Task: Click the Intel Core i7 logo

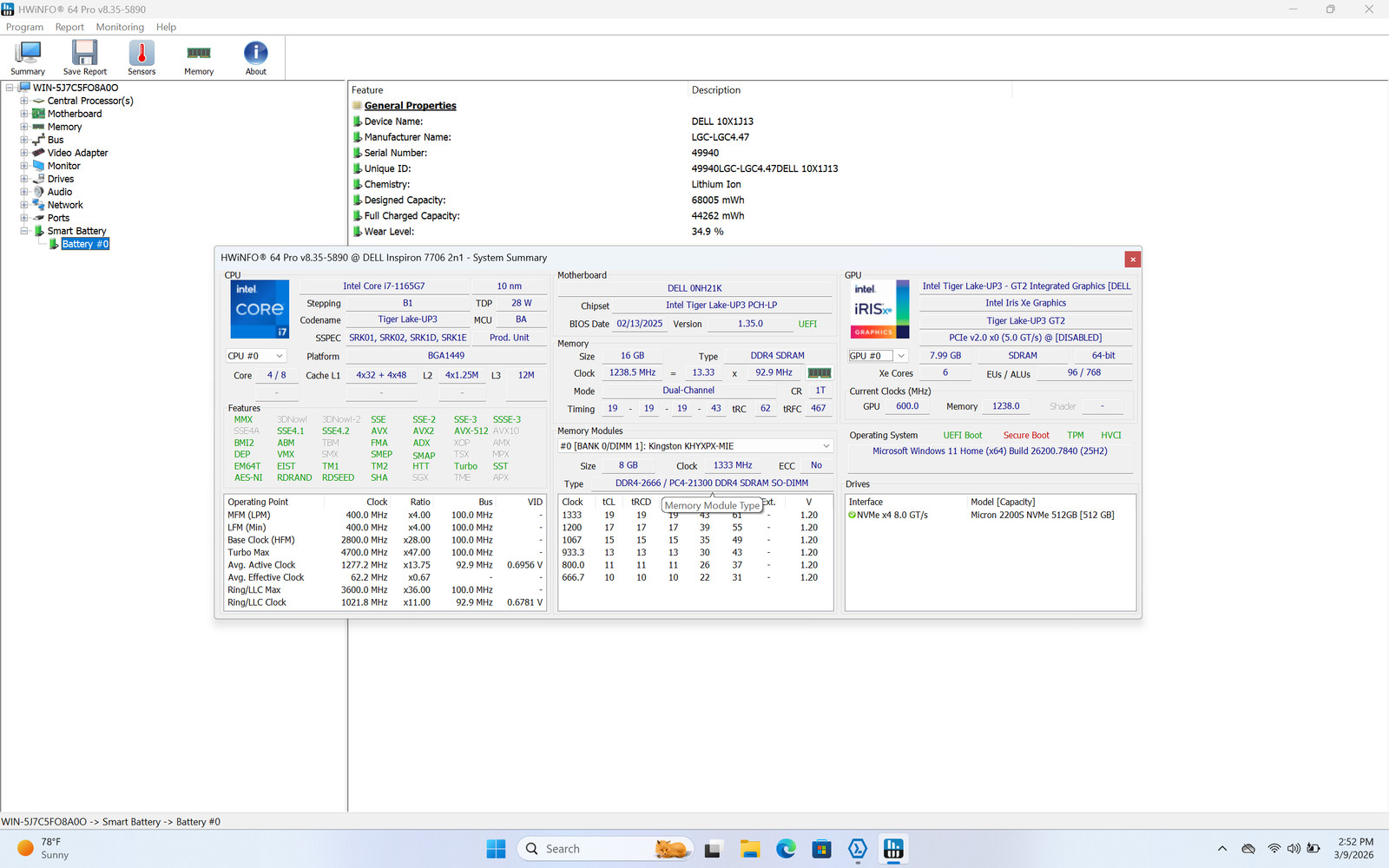Action: click(x=260, y=309)
